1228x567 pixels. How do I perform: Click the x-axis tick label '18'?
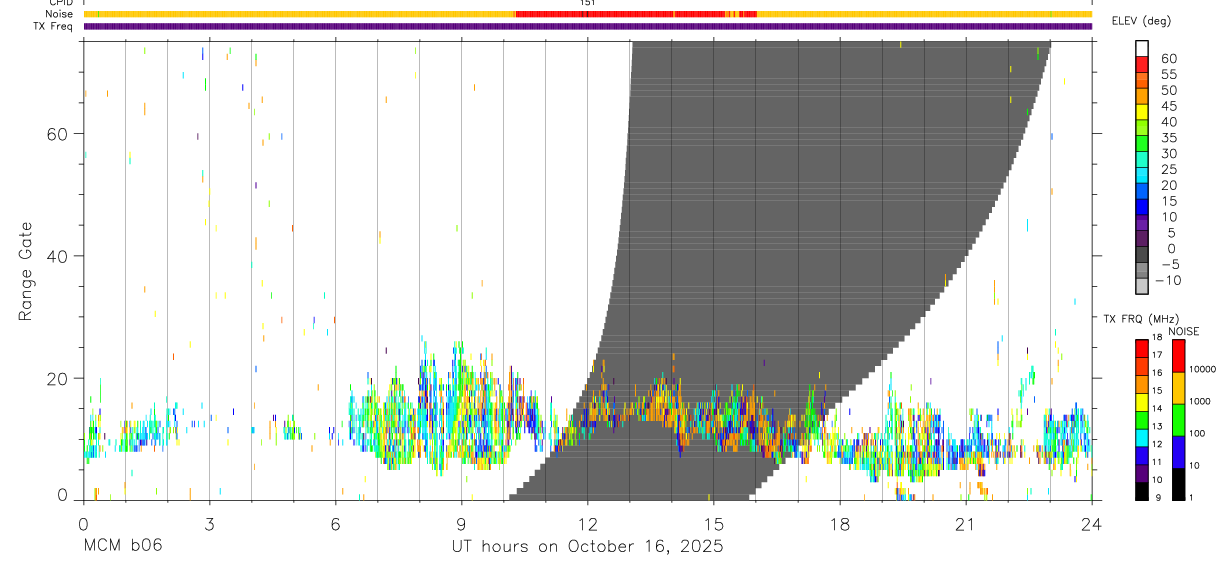coord(839,524)
